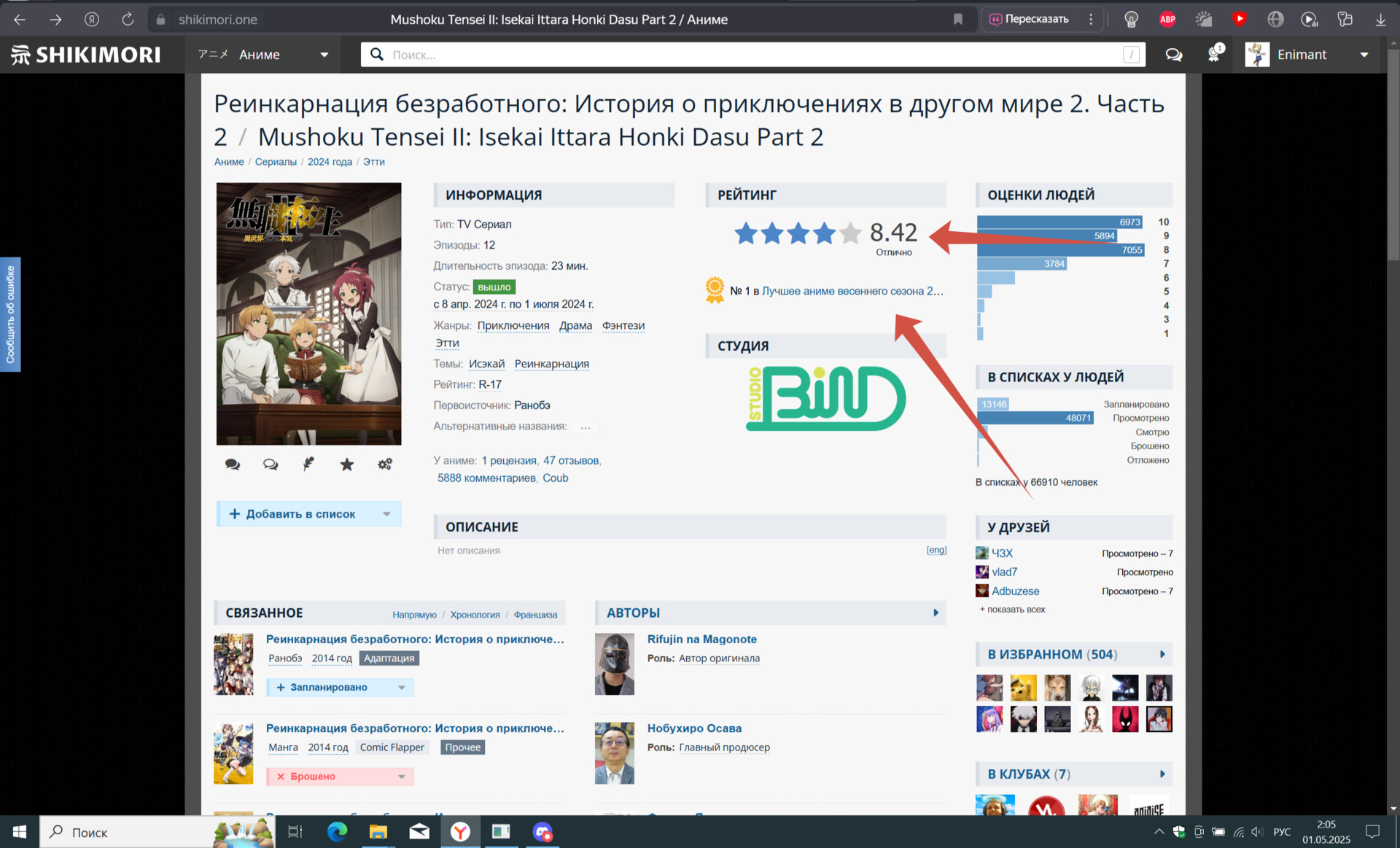Open Microsoft Edge from the taskbar
This screenshot has width=1400, height=848.
[337, 832]
